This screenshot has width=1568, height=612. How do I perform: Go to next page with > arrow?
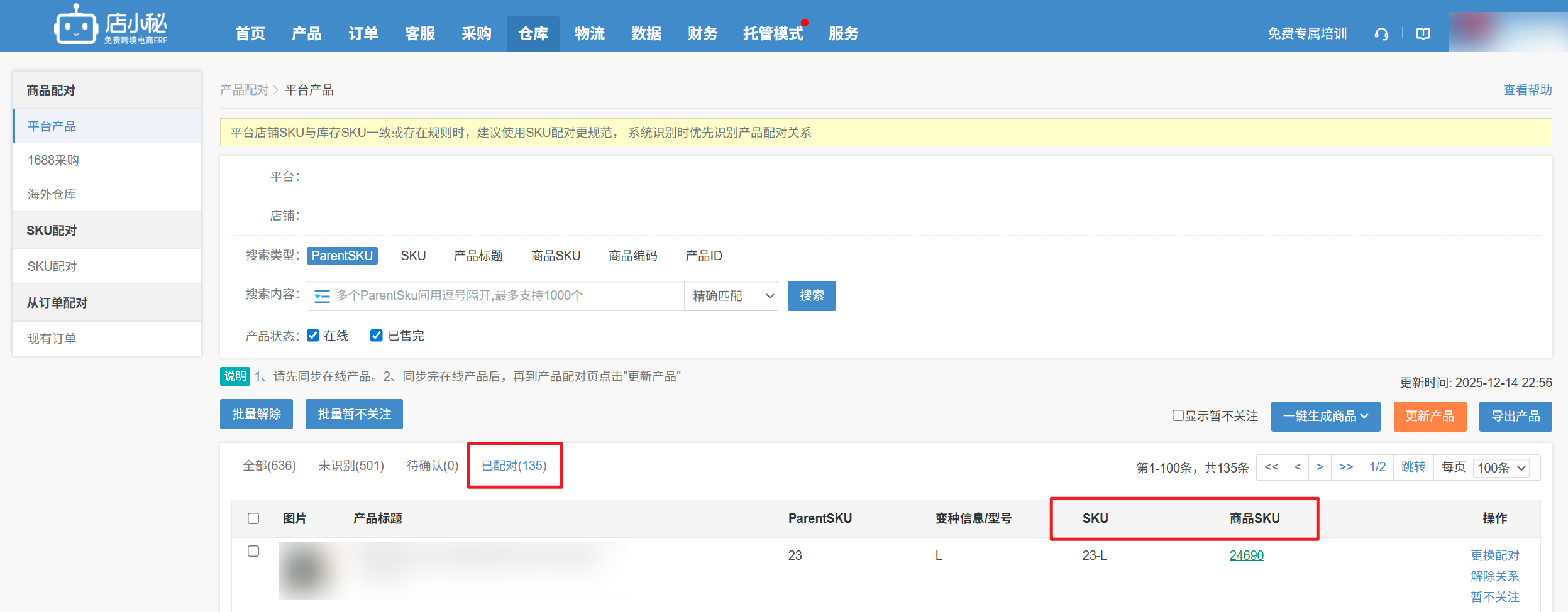[1320, 467]
